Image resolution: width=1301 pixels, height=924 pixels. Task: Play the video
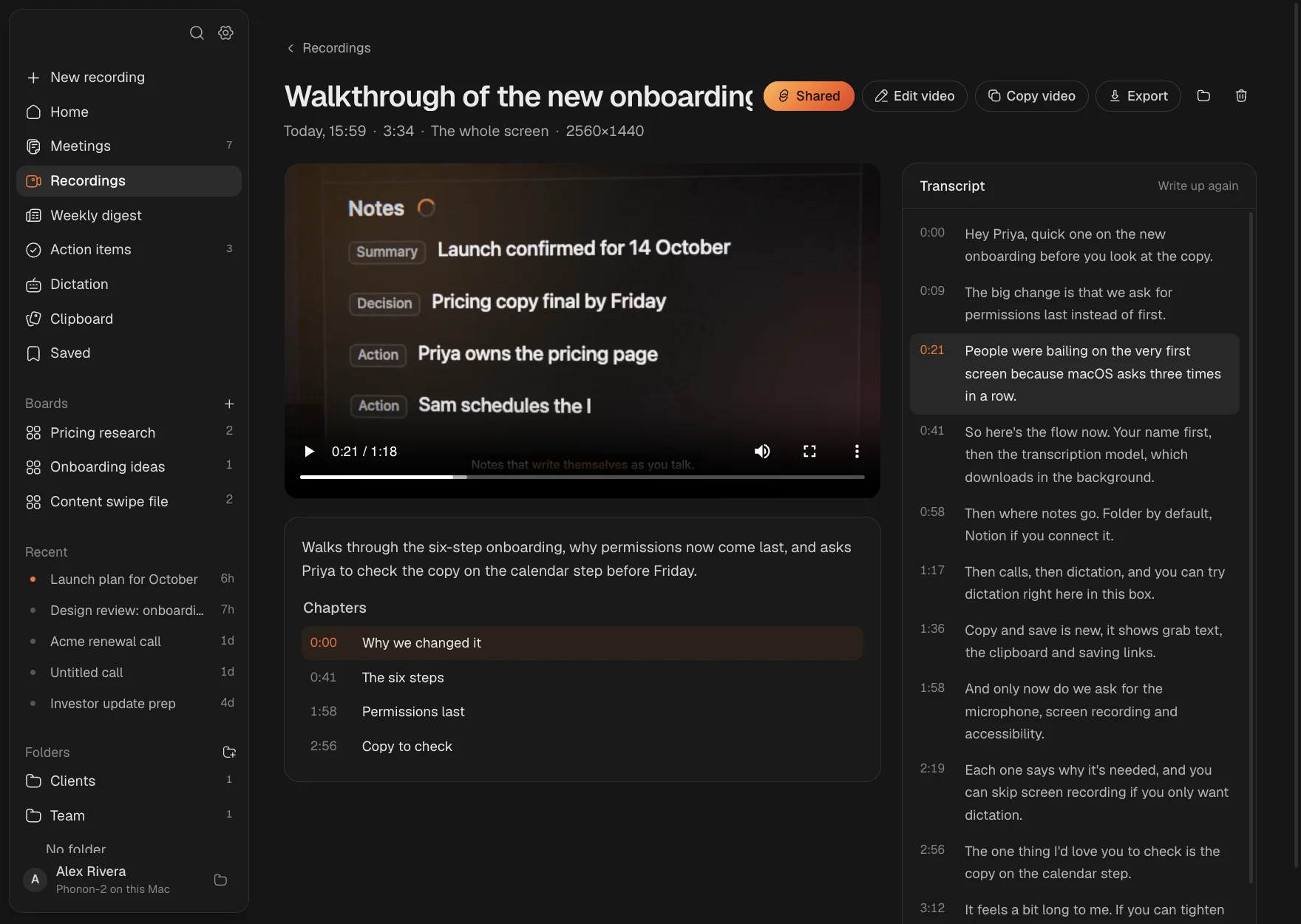[x=309, y=452]
